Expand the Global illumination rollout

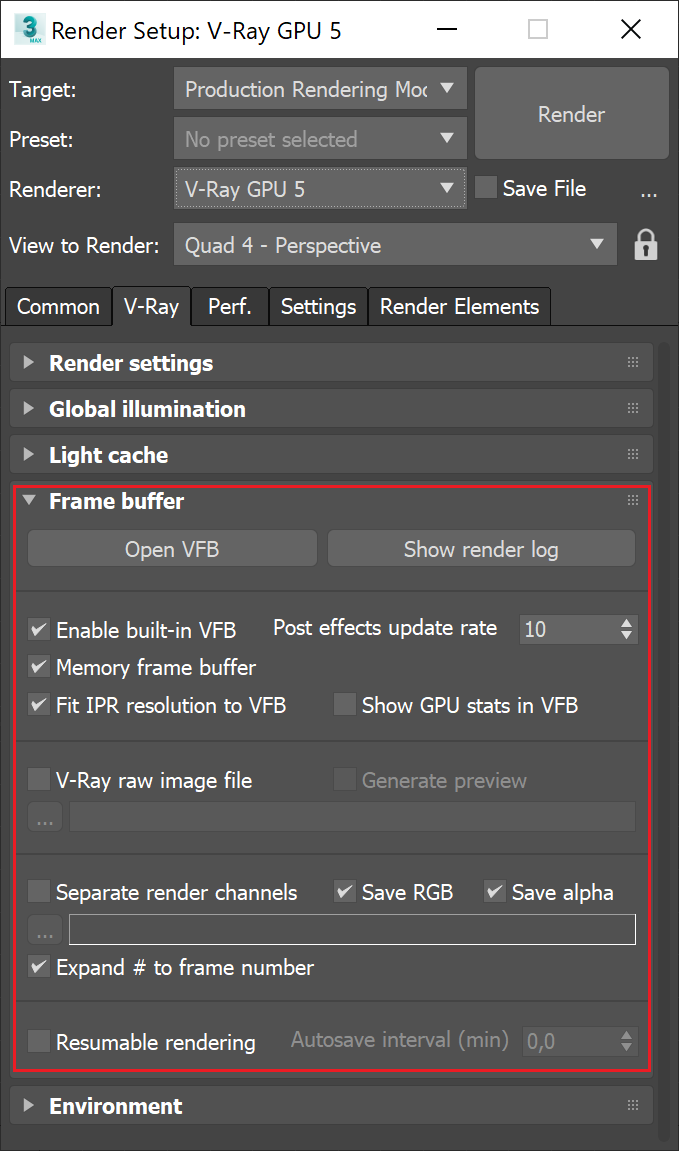[x=147, y=409]
